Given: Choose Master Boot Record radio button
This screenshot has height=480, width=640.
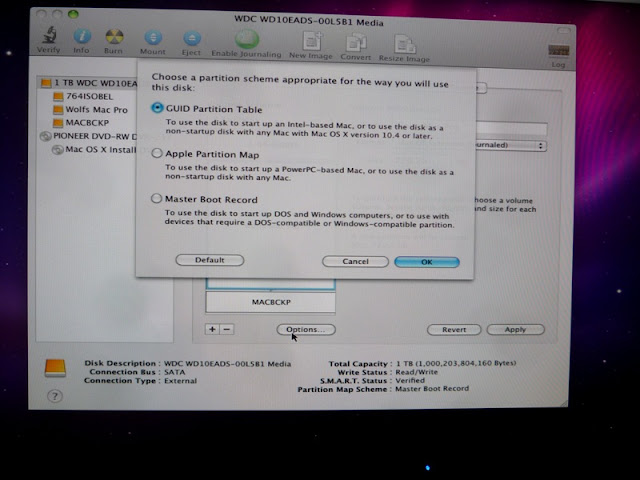Looking at the screenshot, I should tap(156, 199).
